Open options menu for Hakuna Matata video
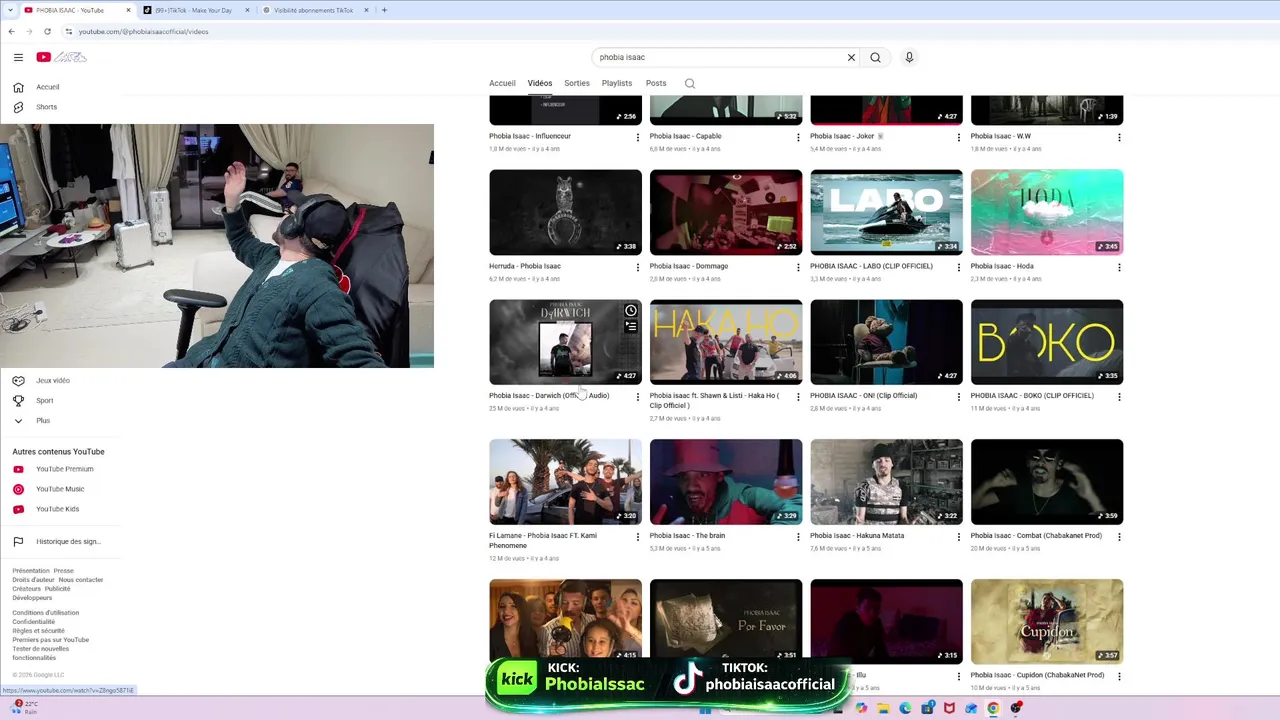This screenshot has width=1280, height=720. pyautogui.click(x=959, y=537)
